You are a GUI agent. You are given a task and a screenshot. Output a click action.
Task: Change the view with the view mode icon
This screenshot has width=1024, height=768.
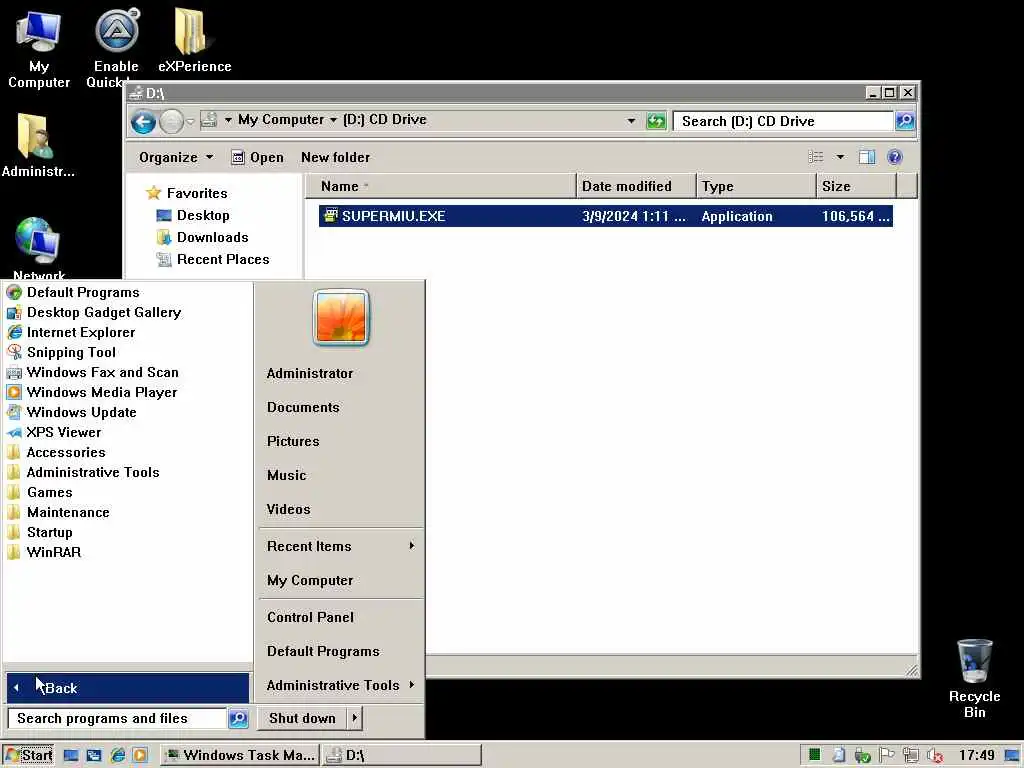pyautogui.click(x=816, y=157)
